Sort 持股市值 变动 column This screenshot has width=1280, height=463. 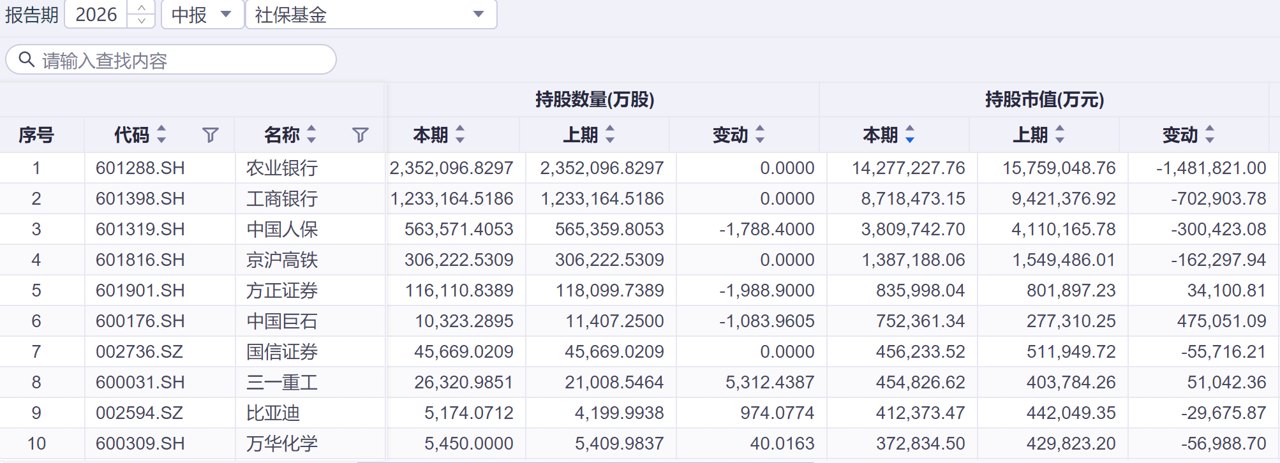1210,135
